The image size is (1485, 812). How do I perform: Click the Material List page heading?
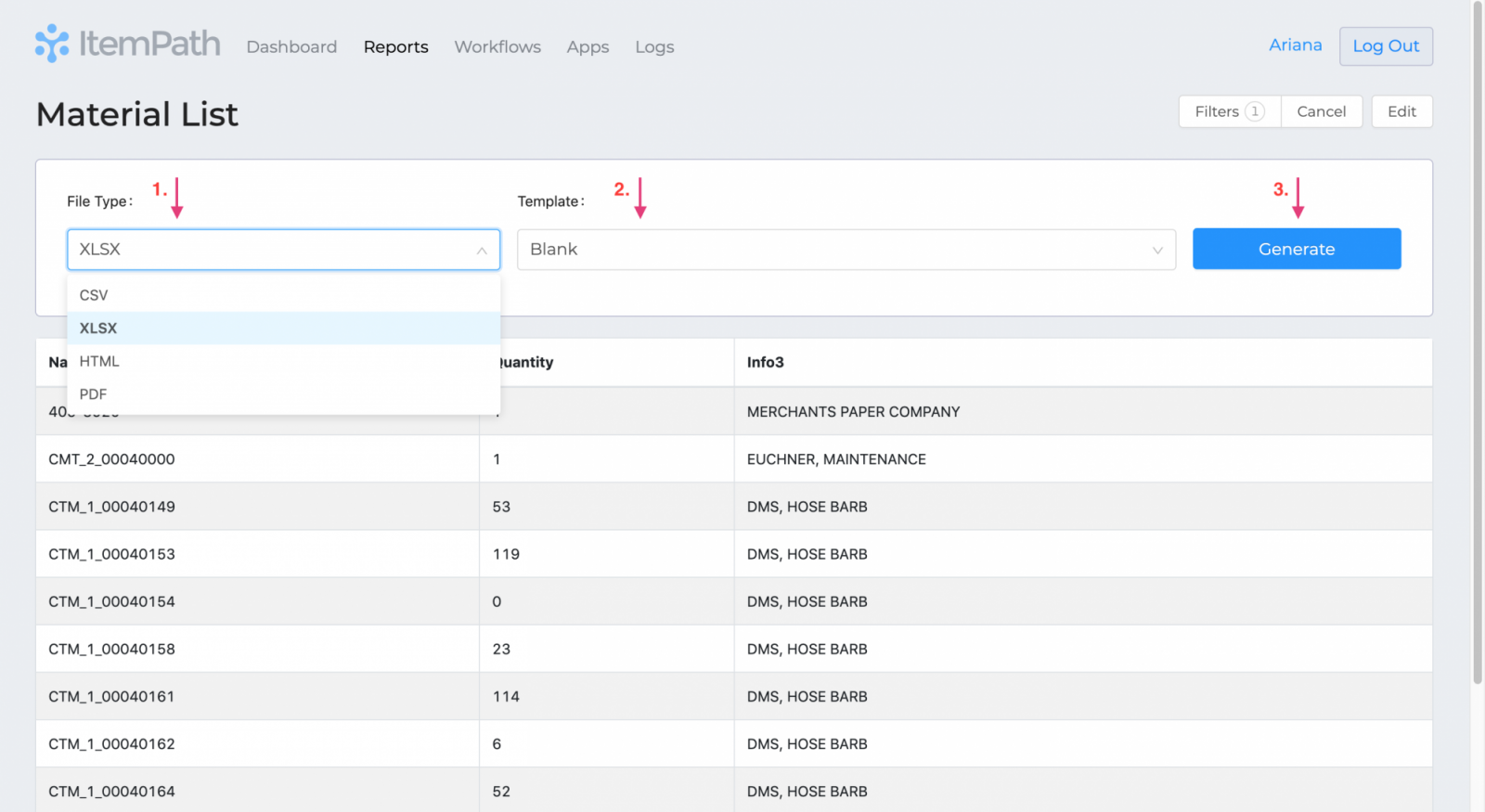(x=137, y=114)
